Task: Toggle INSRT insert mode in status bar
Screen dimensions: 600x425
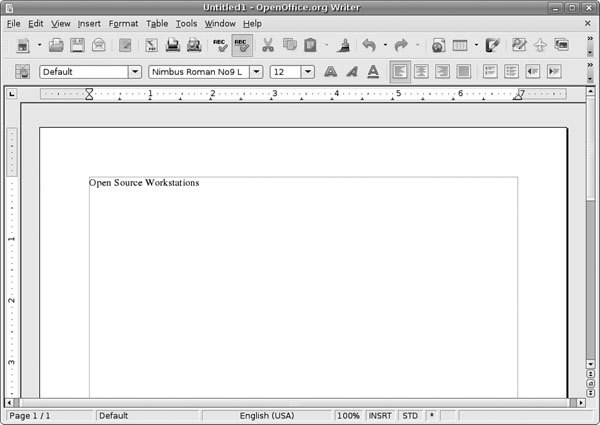Action: (380, 415)
